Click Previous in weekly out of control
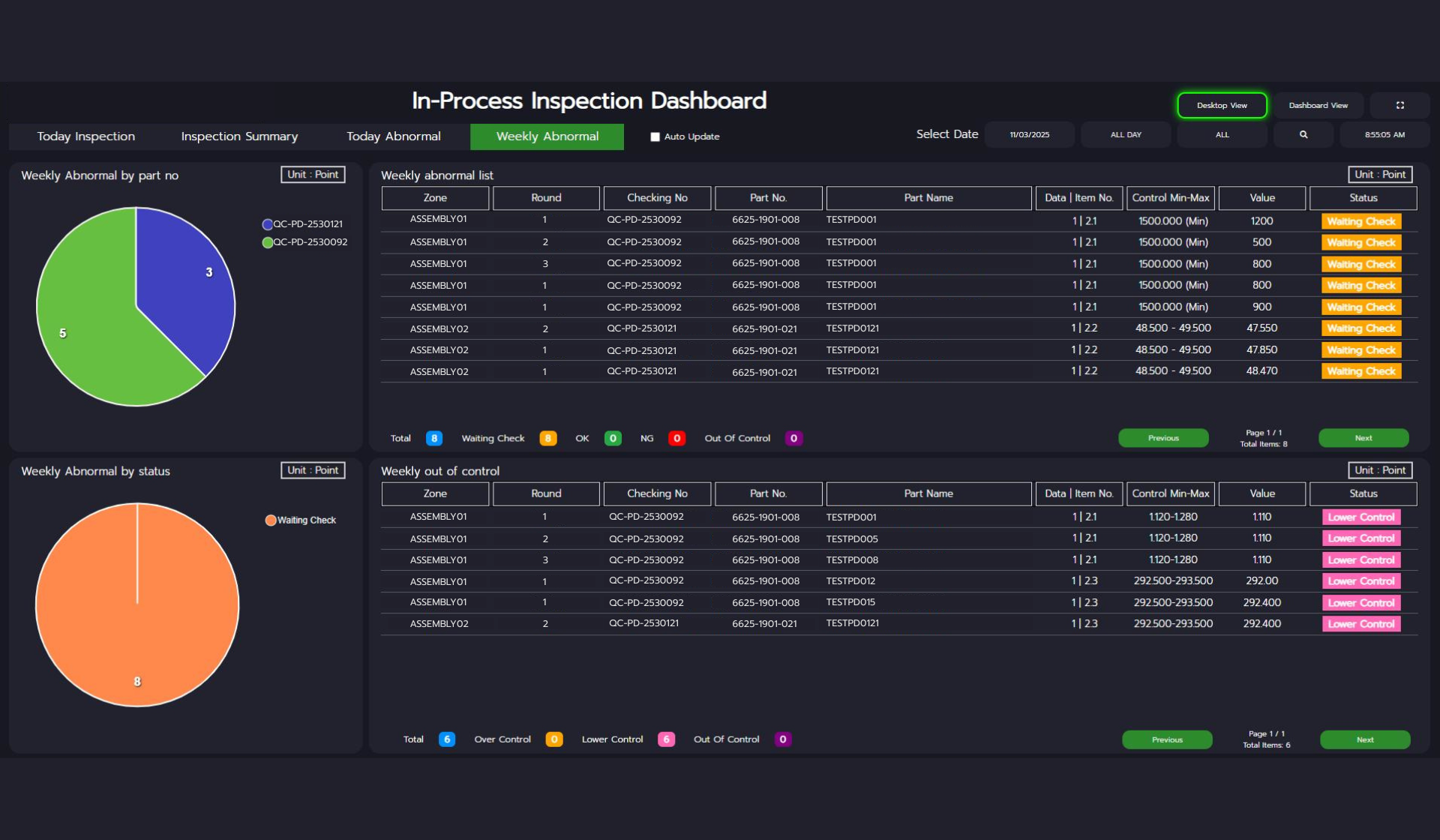The image size is (1440, 840). [x=1166, y=739]
